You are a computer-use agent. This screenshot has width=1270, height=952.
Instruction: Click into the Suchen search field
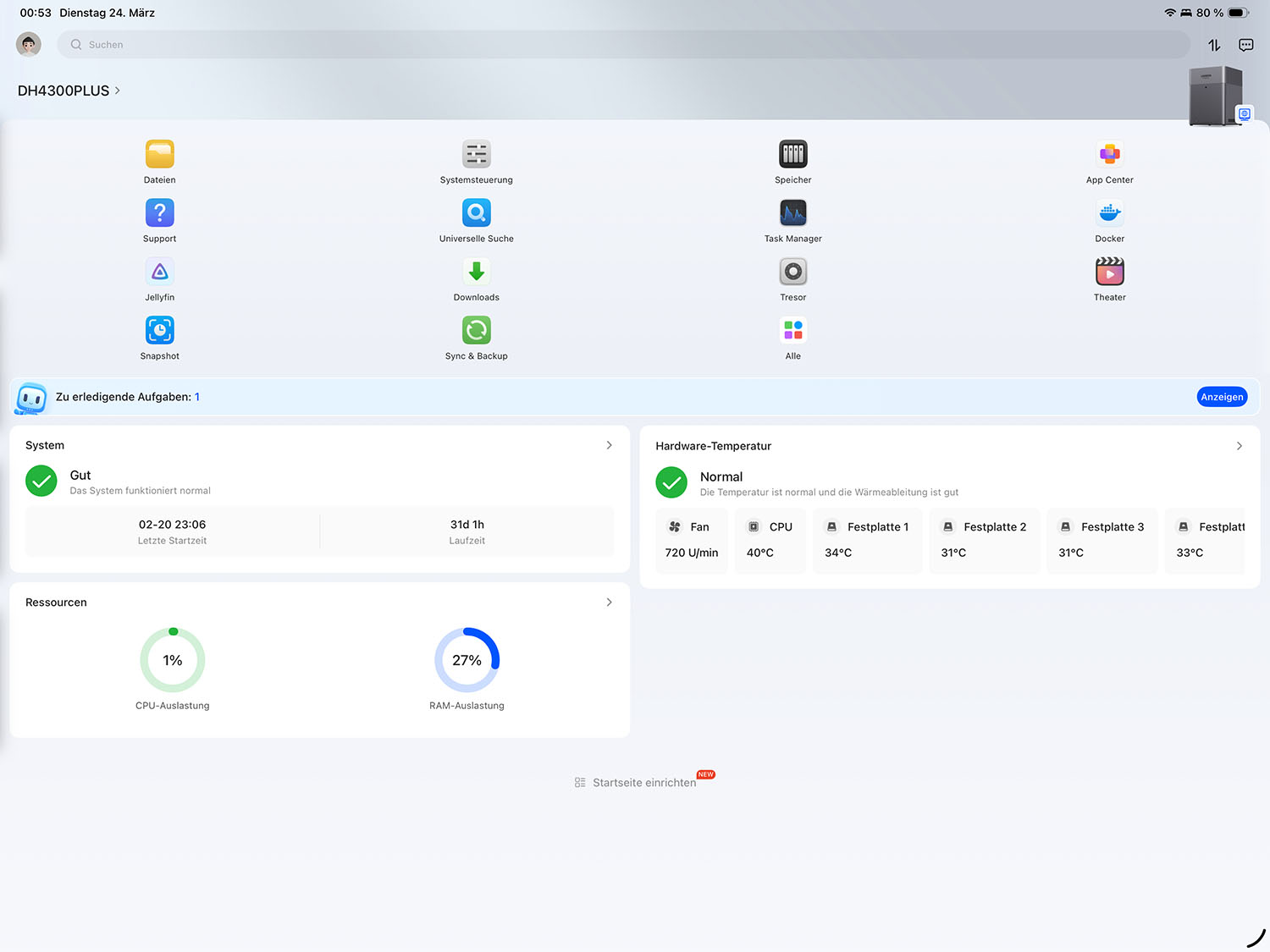tap(622, 45)
